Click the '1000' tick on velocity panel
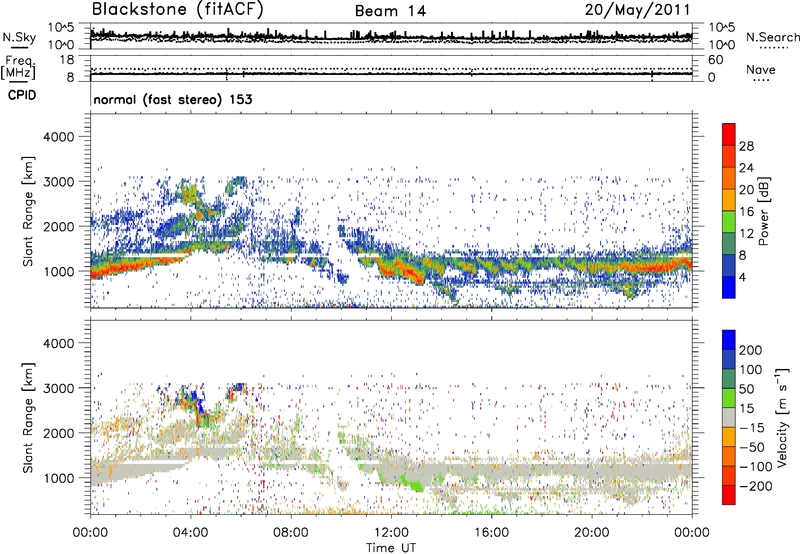The image size is (800, 554). (58, 478)
